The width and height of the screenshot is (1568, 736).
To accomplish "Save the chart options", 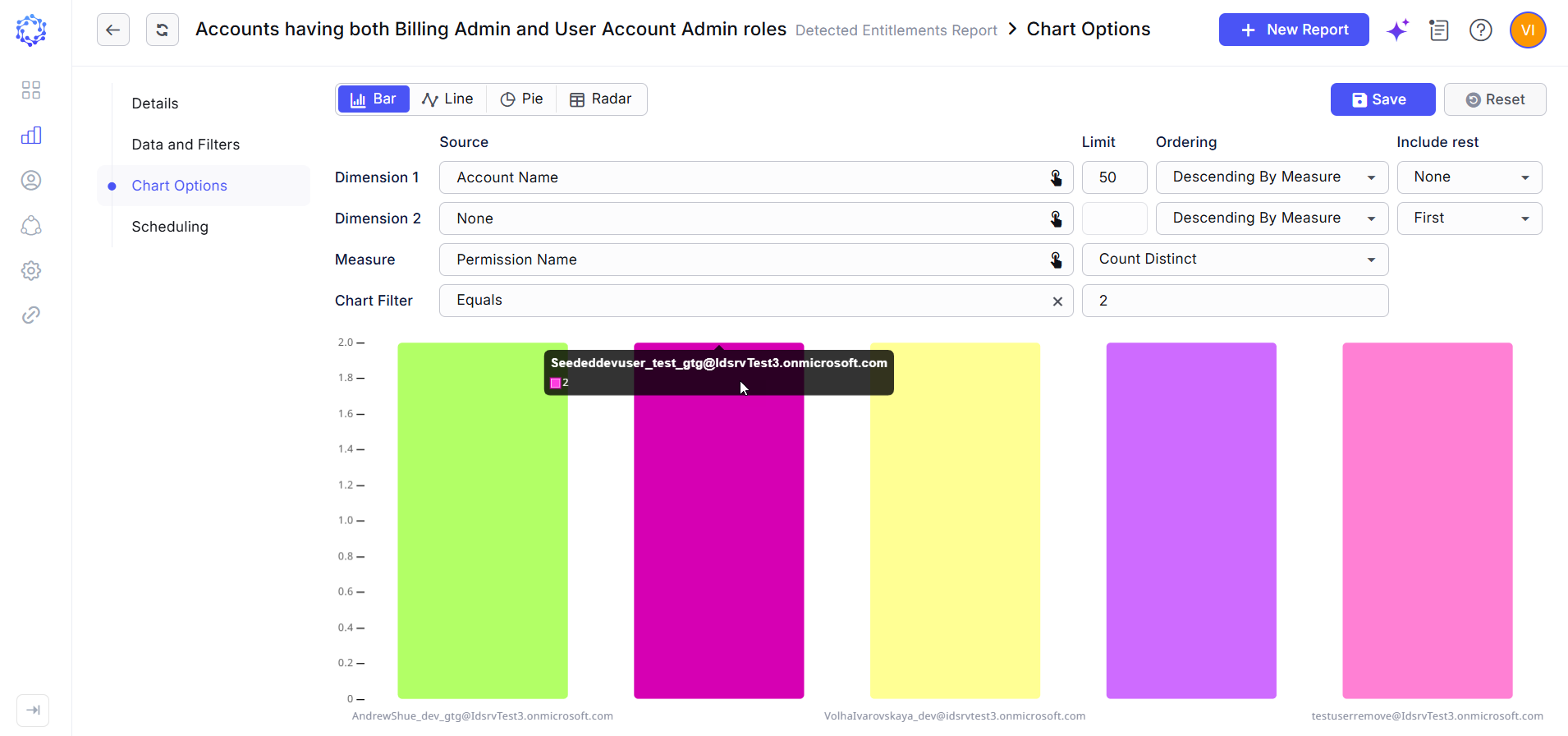I will (1382, 99).
